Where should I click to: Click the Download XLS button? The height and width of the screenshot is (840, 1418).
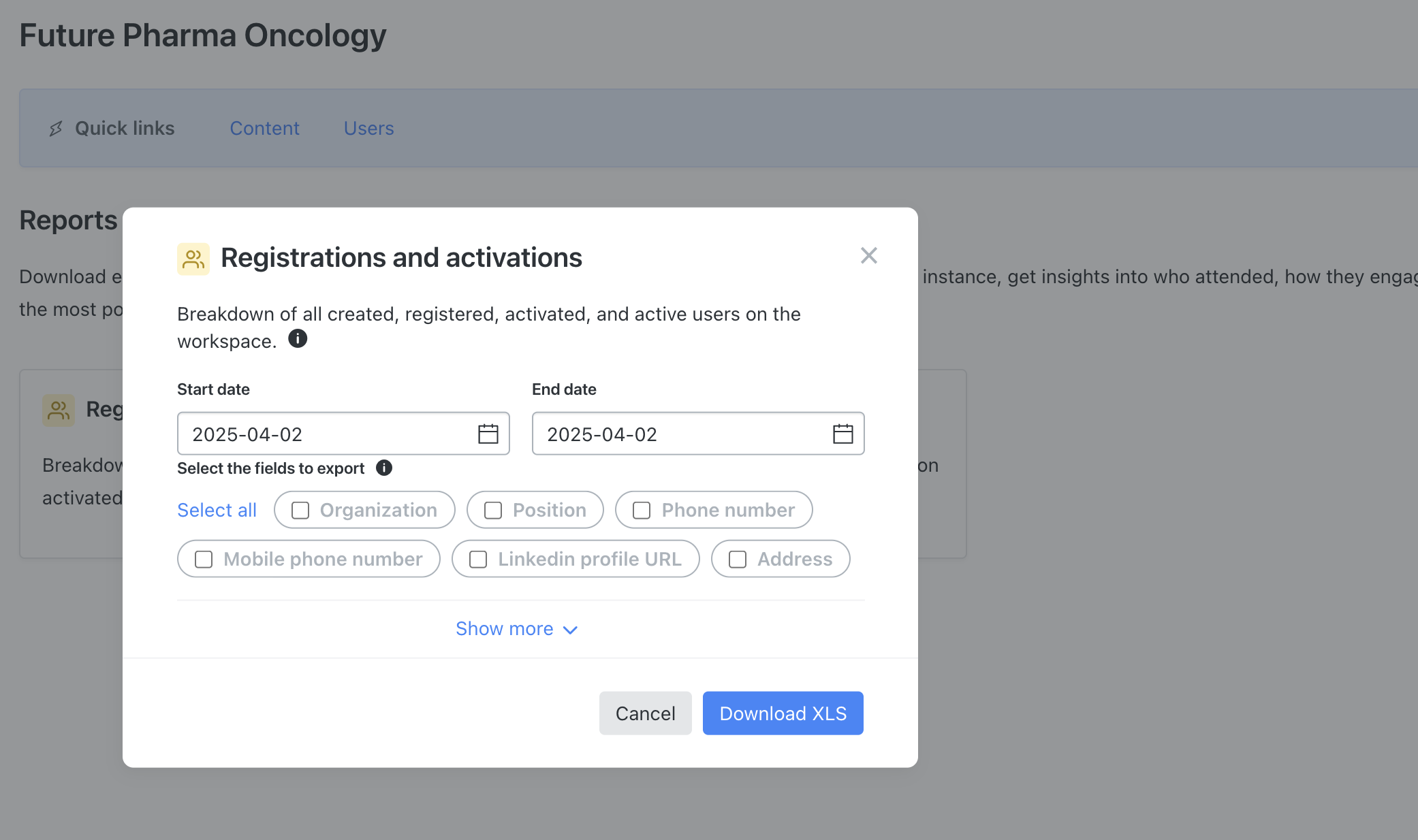click(x=783, y=713)
